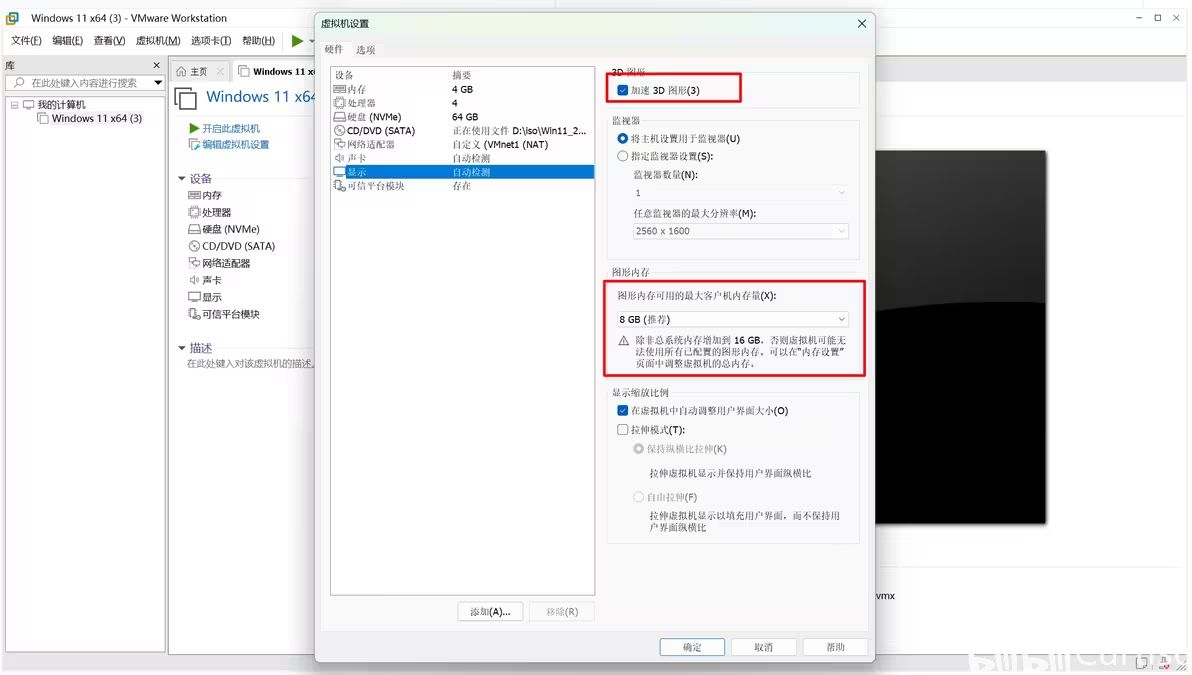Close the library panel with its X
The height and width of the screenshot is (675, 1192).
pyautogui.click(x=157, y=65)
